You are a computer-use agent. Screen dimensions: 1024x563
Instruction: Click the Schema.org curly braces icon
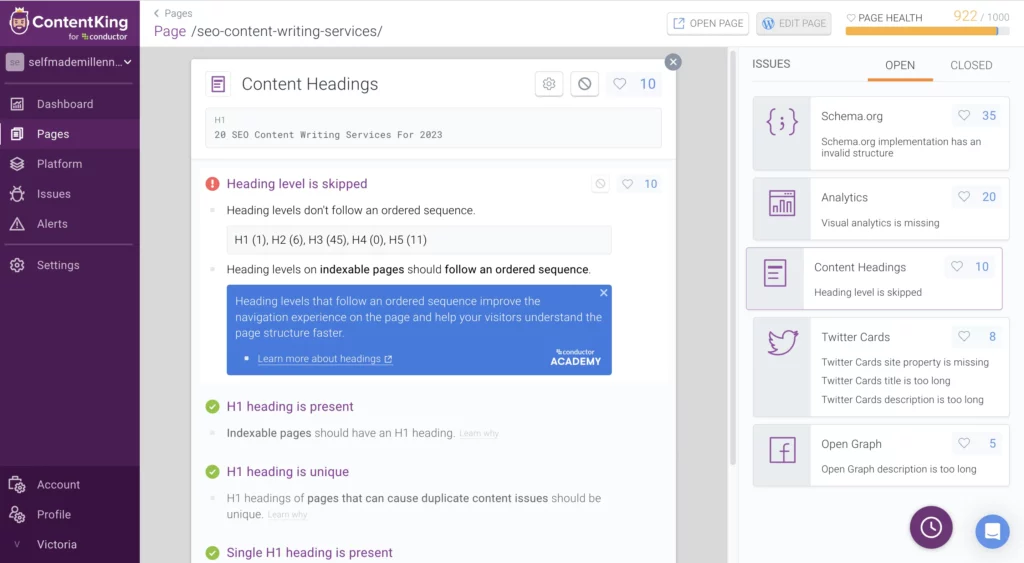point(781,122)
